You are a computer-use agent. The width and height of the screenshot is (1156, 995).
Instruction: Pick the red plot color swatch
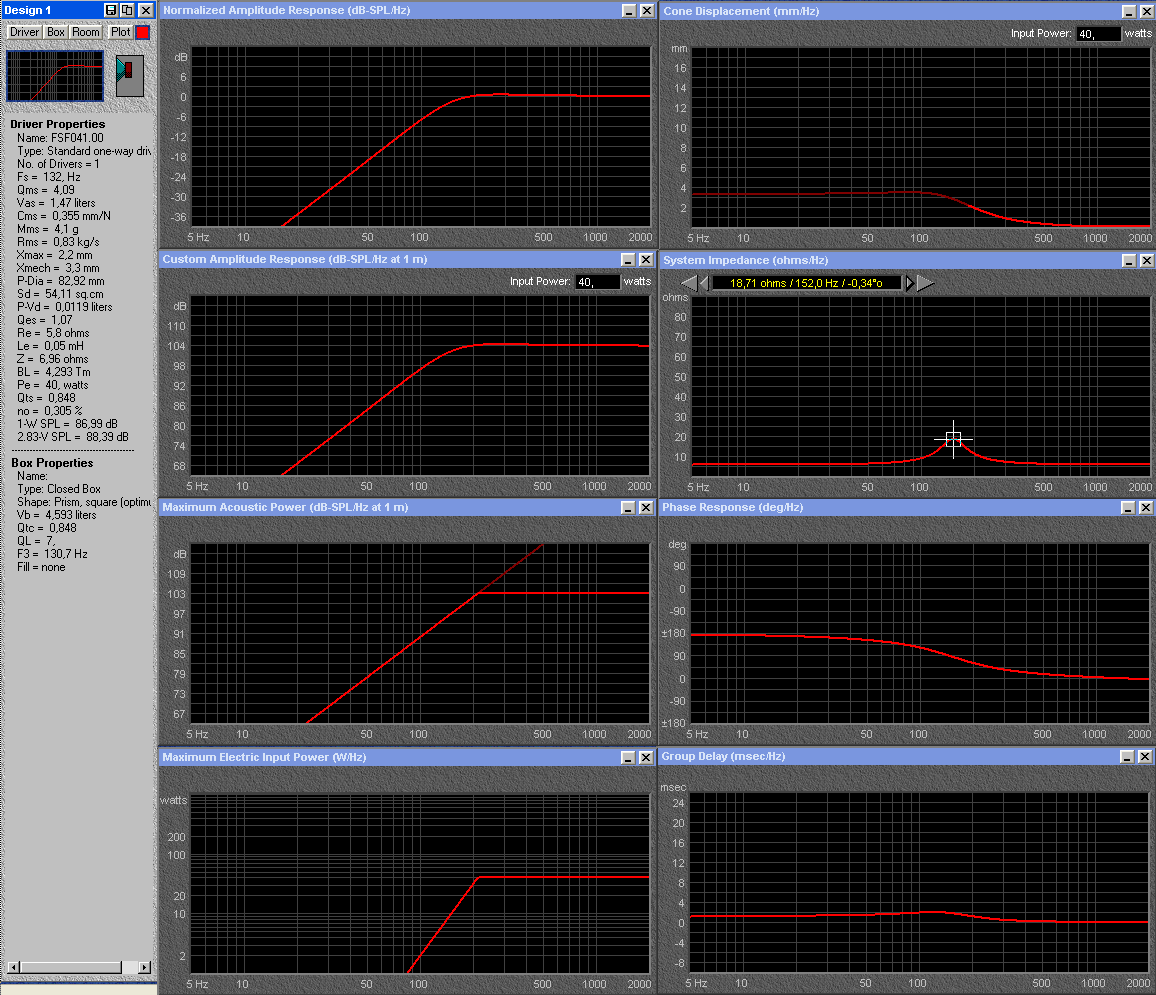click(143, 32)
